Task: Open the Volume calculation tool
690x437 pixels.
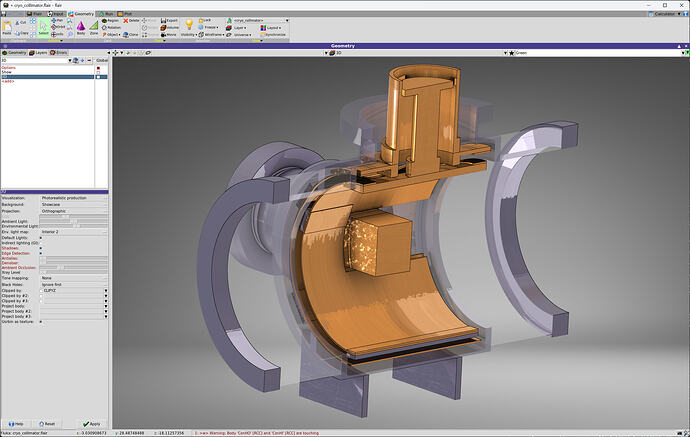Action: coord(170,27)
